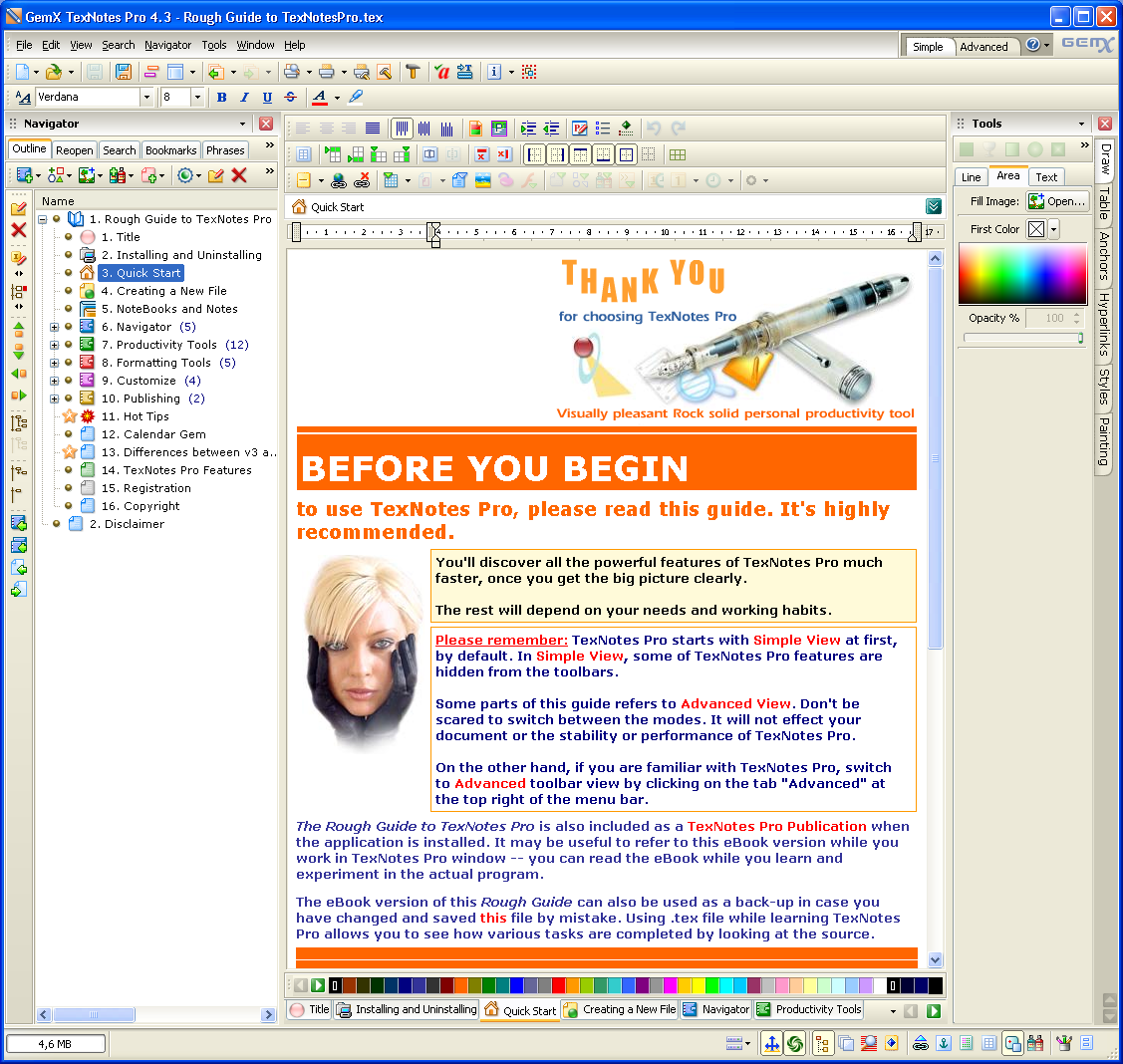Click the insert hyperlink globe icon

[x=338, y=180]
